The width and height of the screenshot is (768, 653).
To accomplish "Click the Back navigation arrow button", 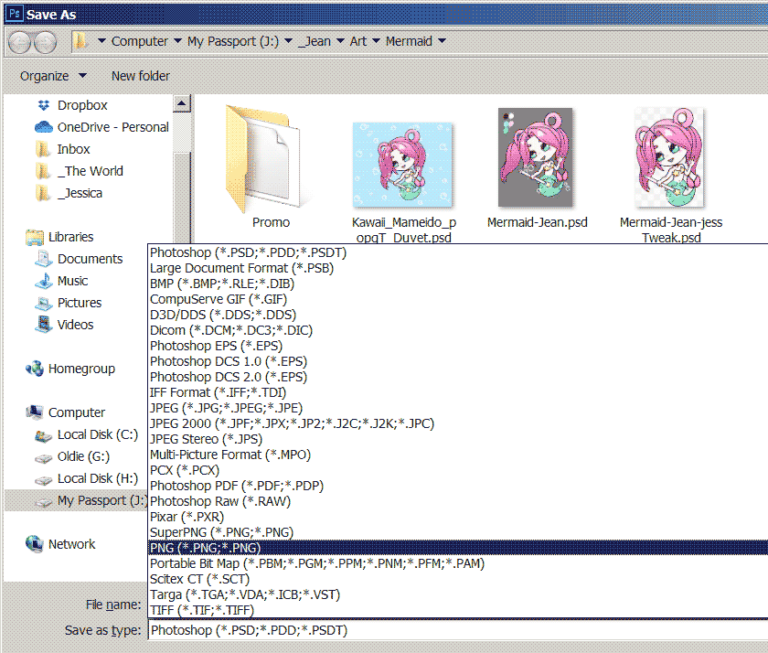I will [x=20, y=43].
